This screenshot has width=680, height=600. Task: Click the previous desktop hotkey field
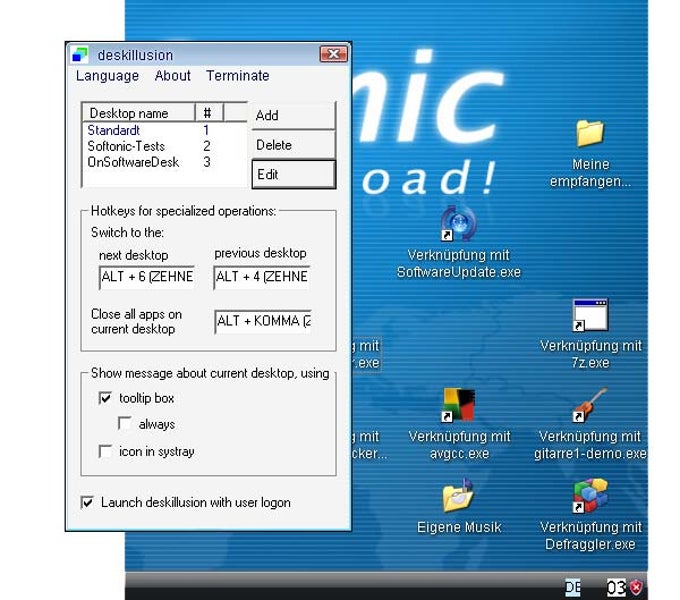(262, 277)
